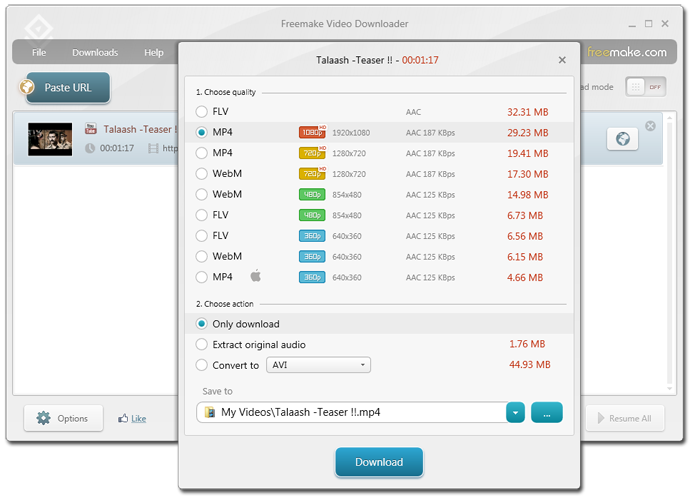Click the Like link
The height and width of the screenshot is (500, 700).
(138, 418)
